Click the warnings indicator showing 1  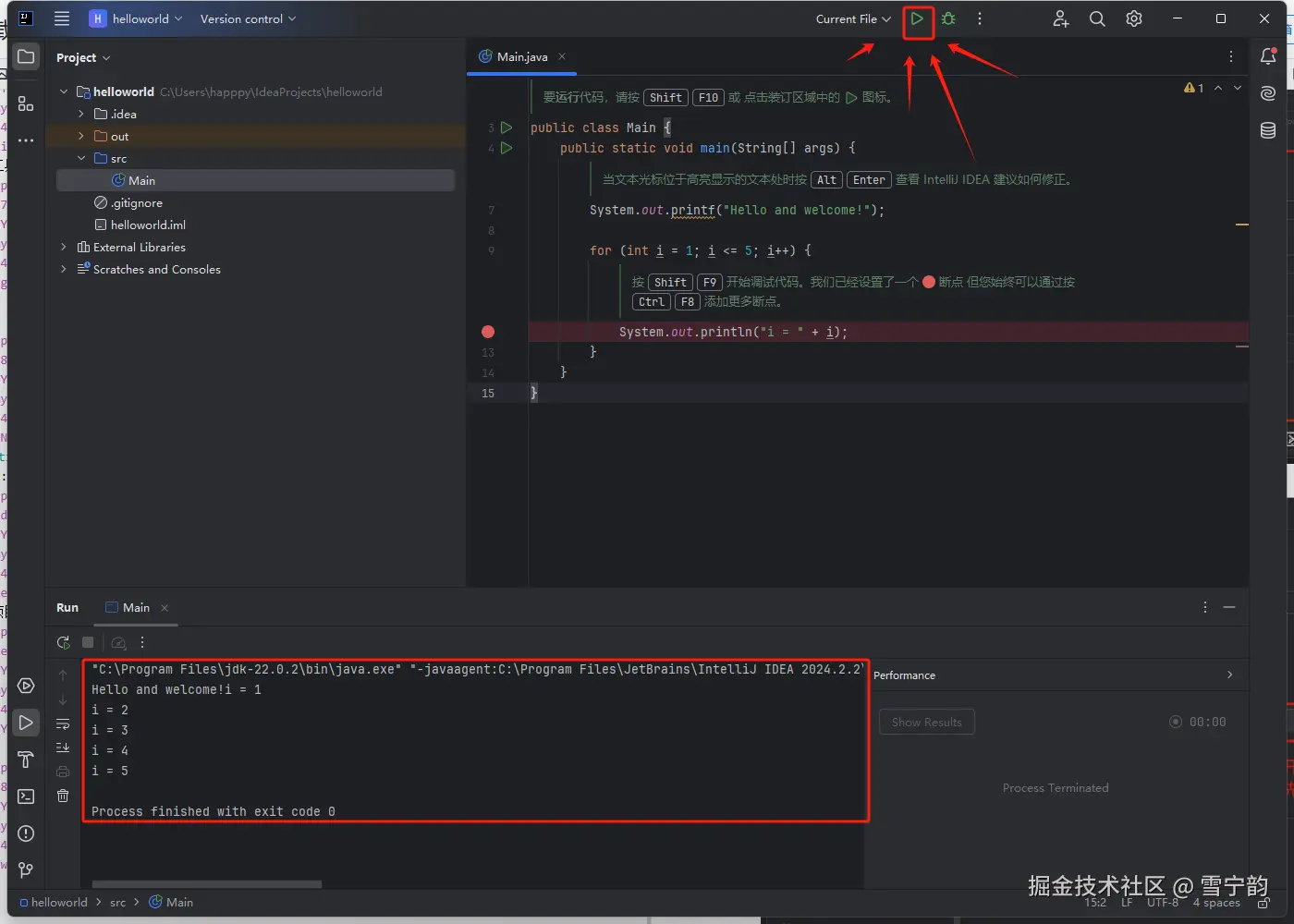(x=1193, y=88)
